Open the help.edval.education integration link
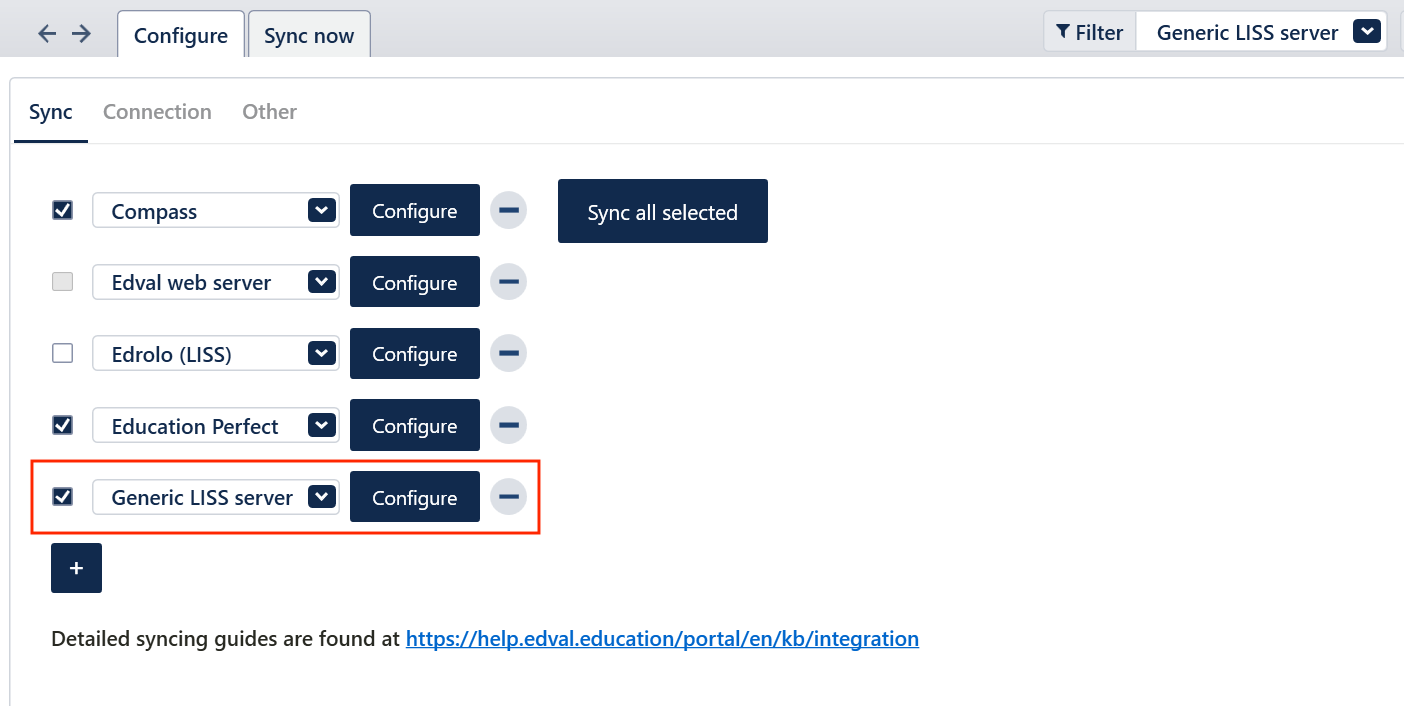Image resolution: width=1404 pixels, height=706 pixels. 662,638
